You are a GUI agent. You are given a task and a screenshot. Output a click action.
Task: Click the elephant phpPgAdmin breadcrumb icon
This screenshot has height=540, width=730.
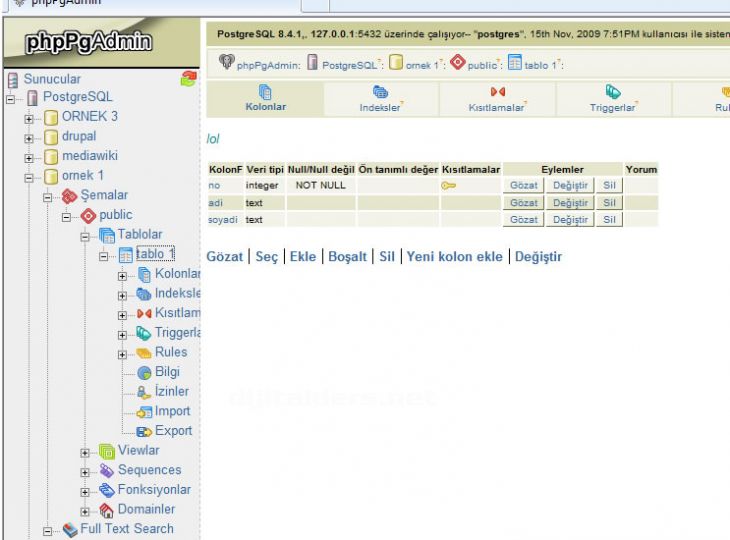[x=227, y=62]
